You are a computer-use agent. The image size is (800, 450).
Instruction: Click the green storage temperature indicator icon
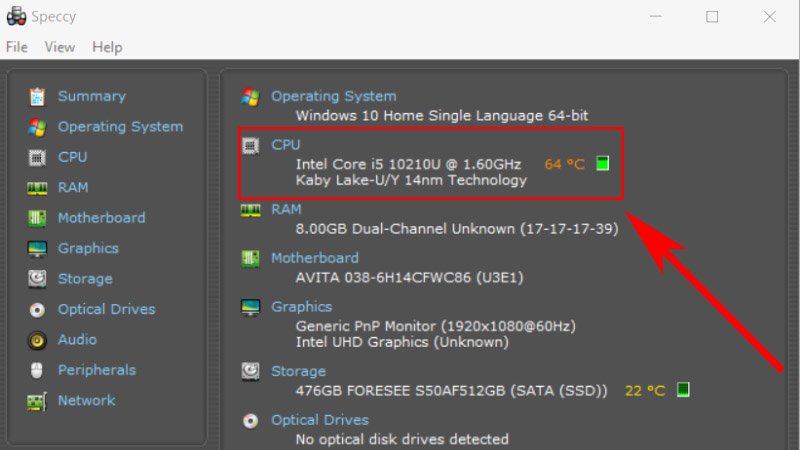[683, 389]
